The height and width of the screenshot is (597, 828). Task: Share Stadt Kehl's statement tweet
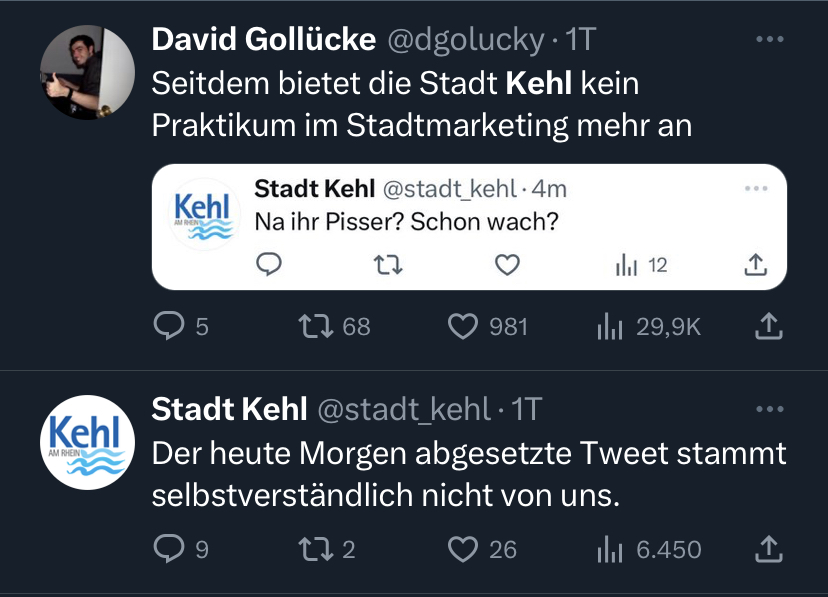tap(768, 548)
